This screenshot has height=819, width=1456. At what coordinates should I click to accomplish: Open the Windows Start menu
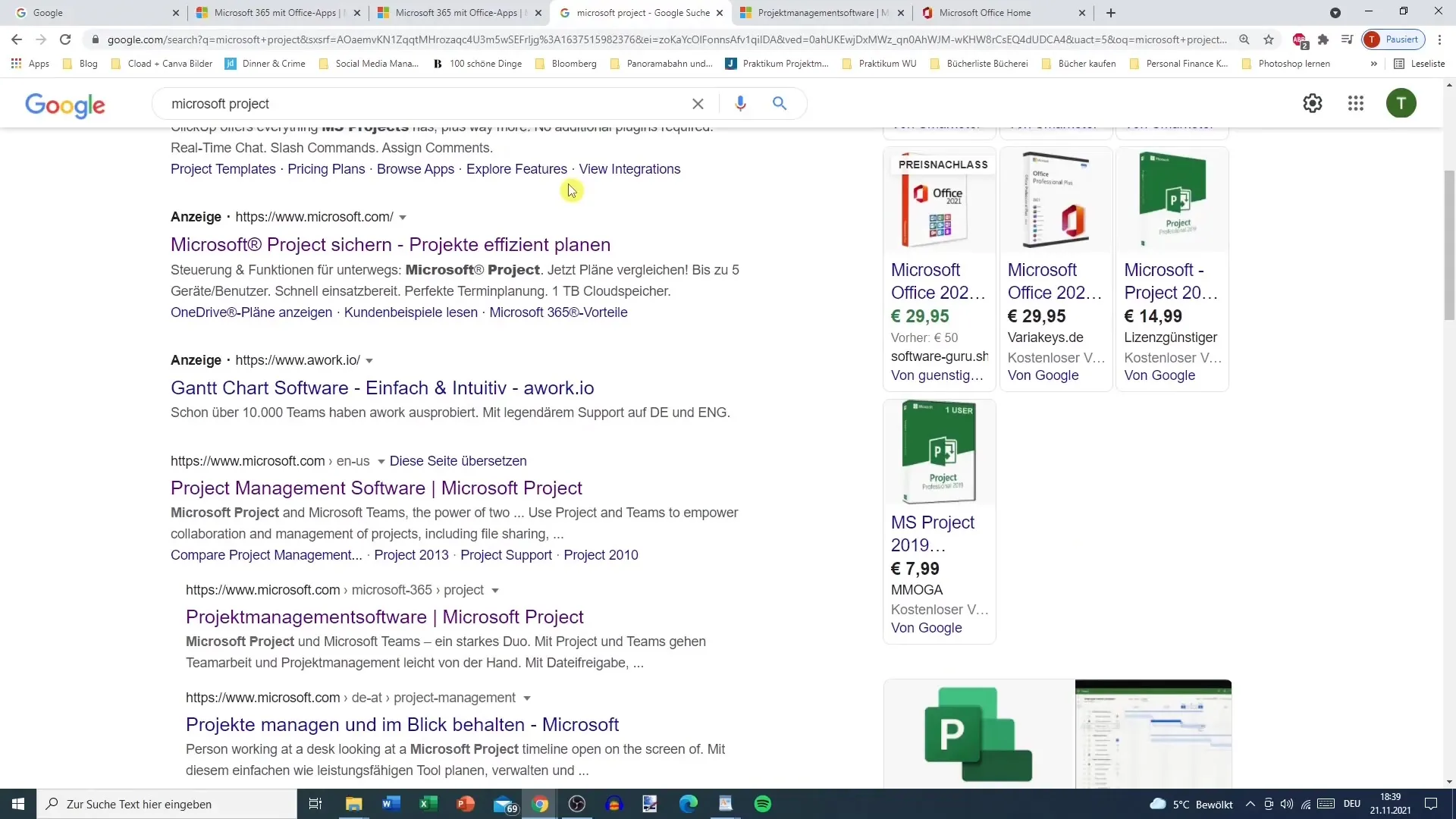point(18,804)
